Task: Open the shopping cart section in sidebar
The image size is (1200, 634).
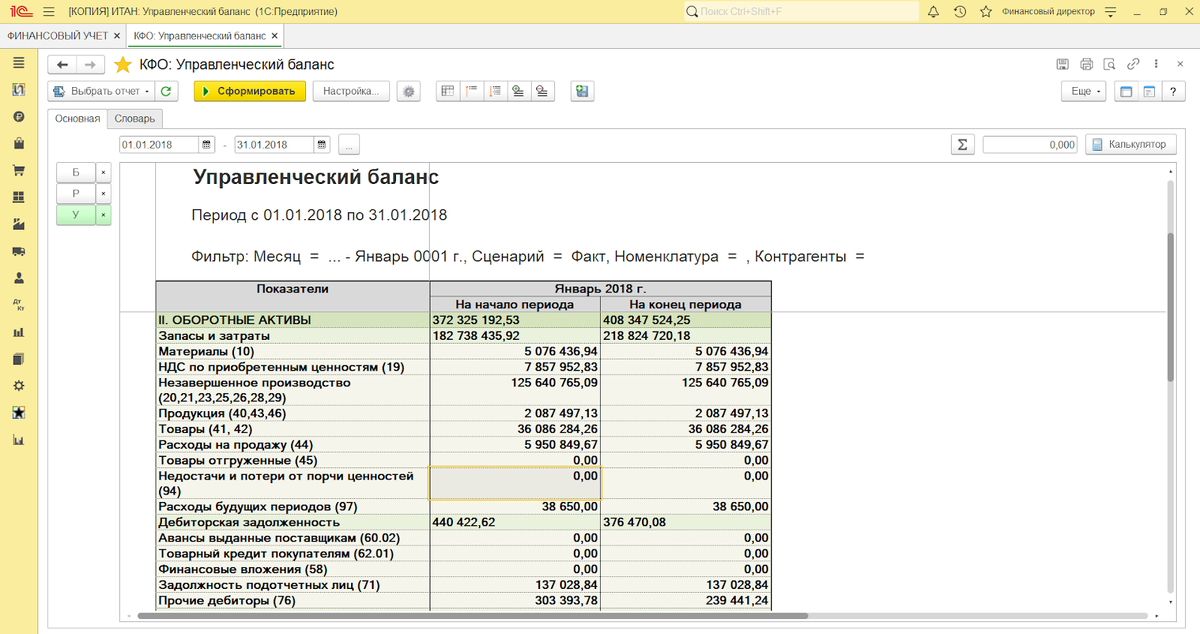Action: click(18, 170)
